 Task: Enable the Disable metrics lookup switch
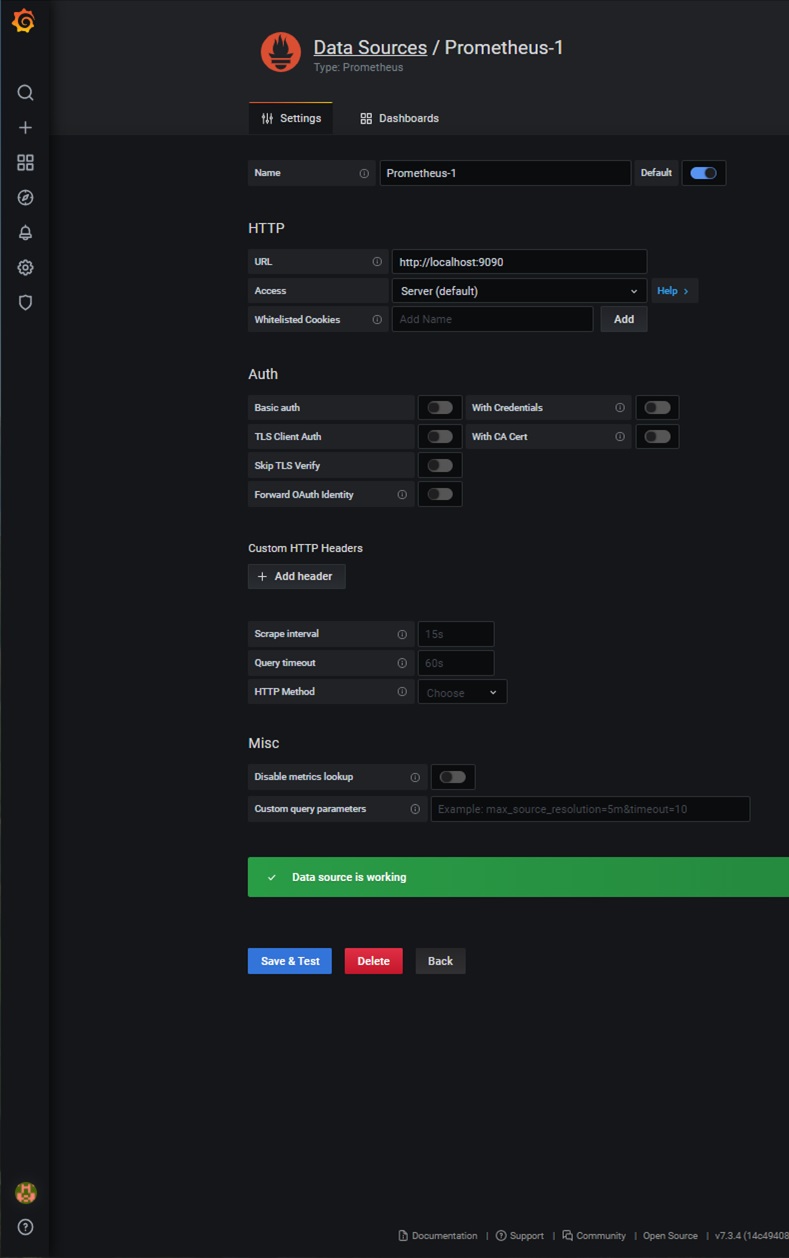pyautogui.click(x=453, y=777)
